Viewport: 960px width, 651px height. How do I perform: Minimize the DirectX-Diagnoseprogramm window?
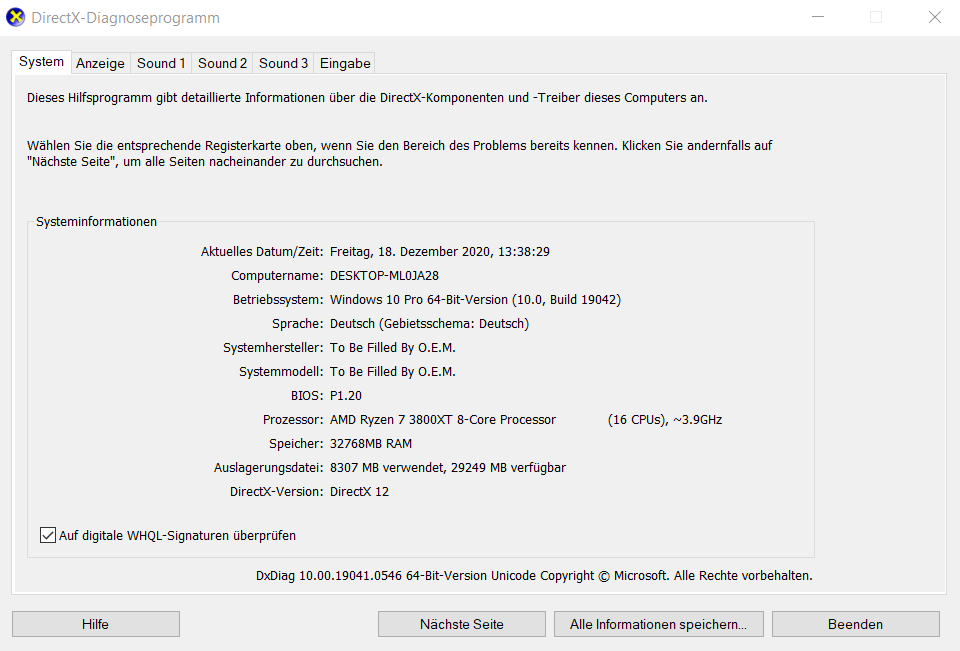(x=818, y=17)
